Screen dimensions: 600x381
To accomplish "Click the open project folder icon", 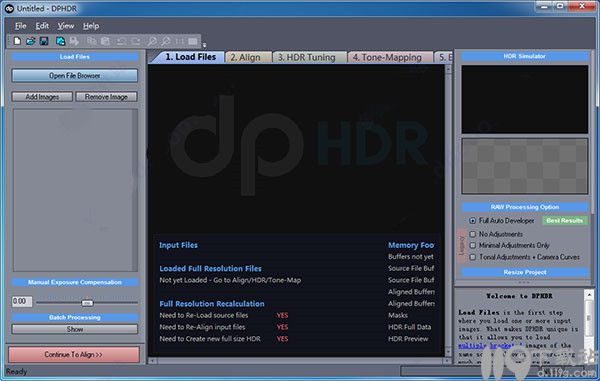I will 31,41.
